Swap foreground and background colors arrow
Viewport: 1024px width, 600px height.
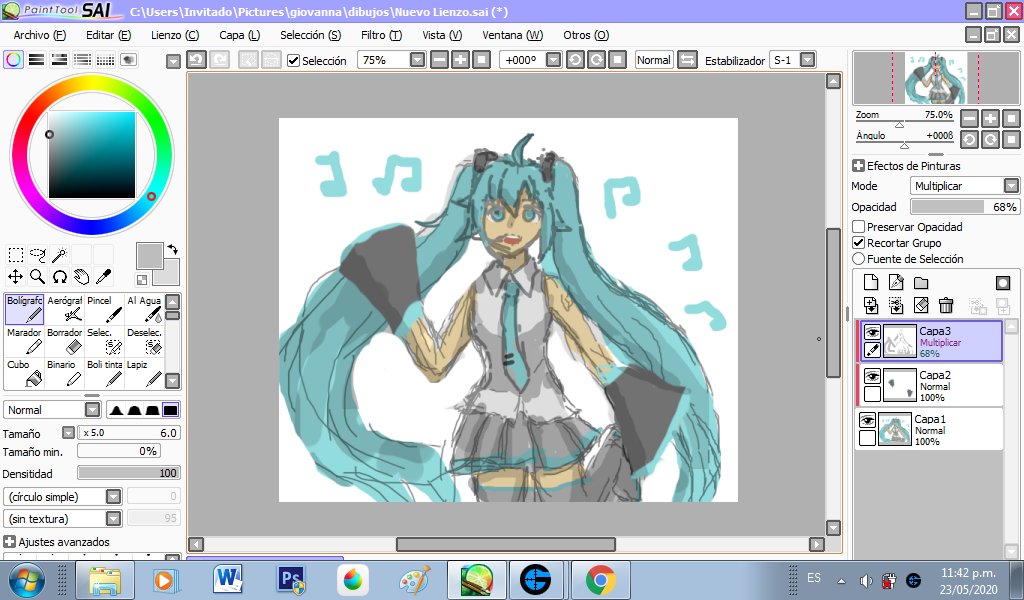click(172, 249)
